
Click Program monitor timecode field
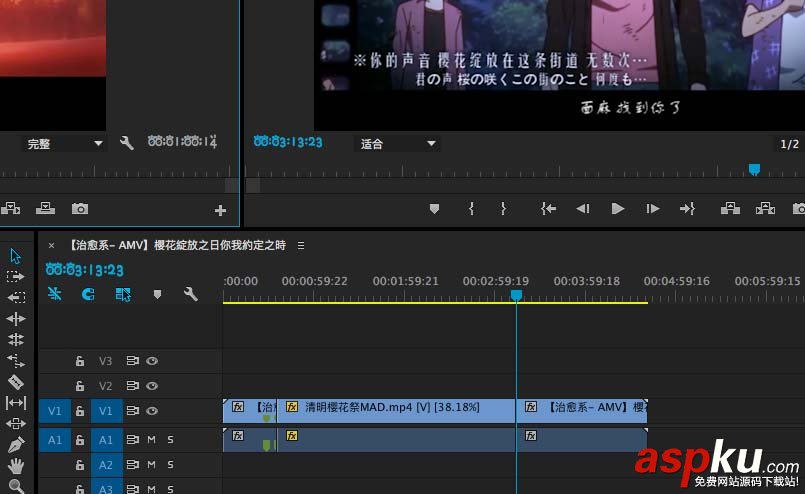288,142
